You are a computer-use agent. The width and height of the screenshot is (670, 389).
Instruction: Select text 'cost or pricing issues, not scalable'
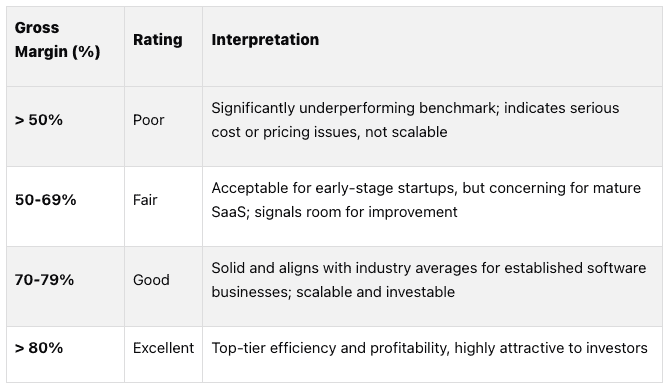[x=329, y=132]
